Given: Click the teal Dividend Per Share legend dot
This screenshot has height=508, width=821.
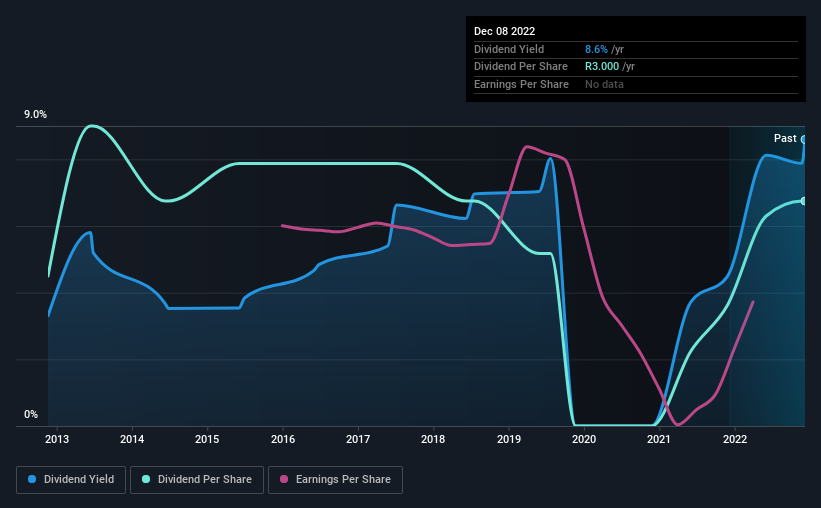Looking at the screenshot, I should pyautogui.click(x=146, y=479).
